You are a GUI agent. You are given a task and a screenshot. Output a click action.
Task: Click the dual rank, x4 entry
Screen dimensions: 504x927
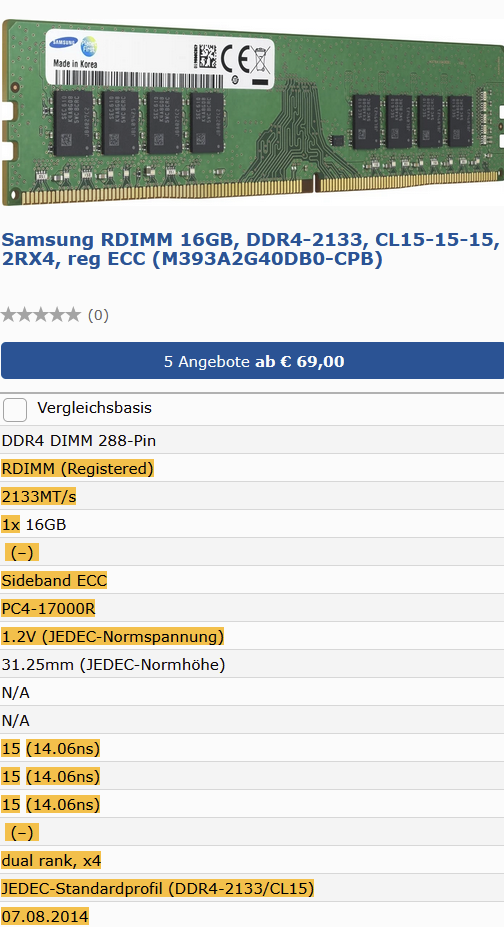click(51, 861)
